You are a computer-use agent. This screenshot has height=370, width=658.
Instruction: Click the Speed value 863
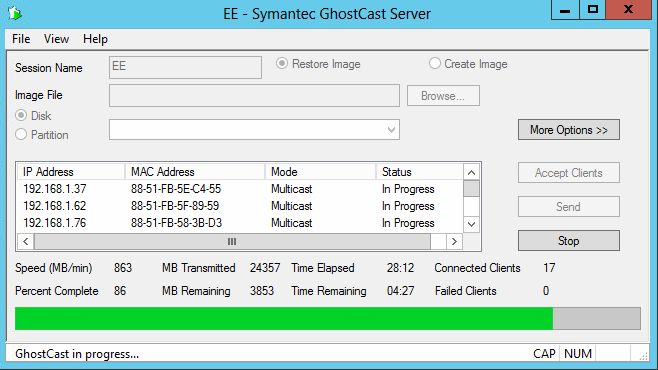pyautogui.click(x=123, y=268)
